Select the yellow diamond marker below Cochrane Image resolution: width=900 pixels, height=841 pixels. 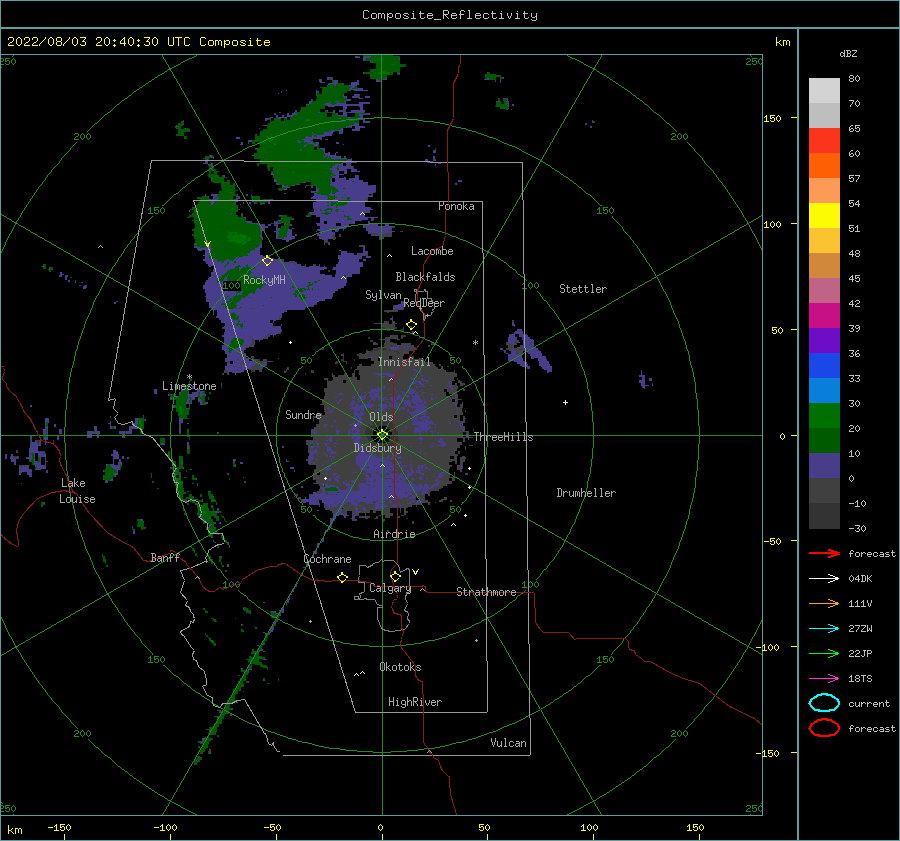pyautogui.click(x=342, y=577)
